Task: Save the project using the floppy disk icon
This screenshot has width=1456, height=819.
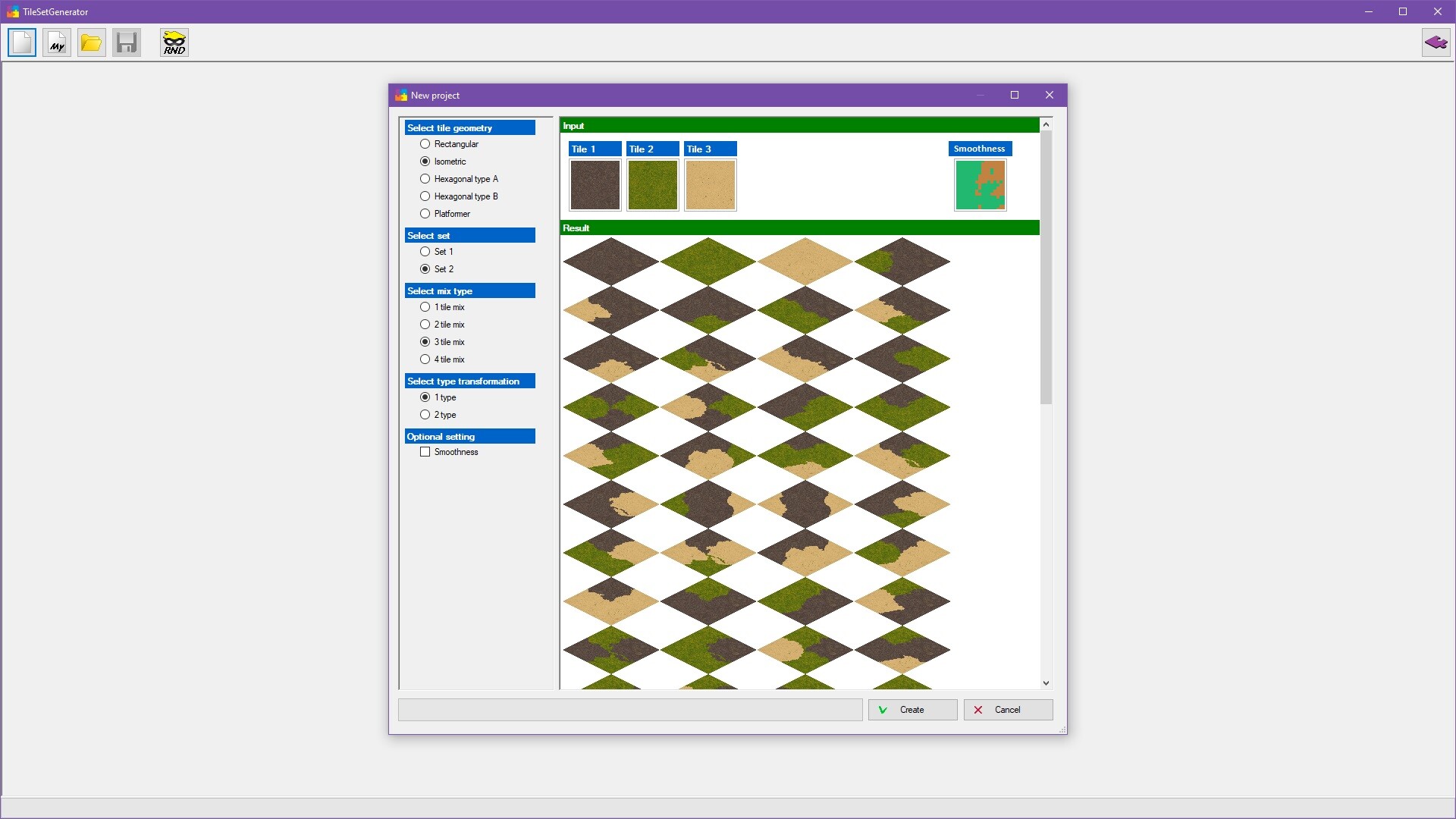Action: pos(126,42)
